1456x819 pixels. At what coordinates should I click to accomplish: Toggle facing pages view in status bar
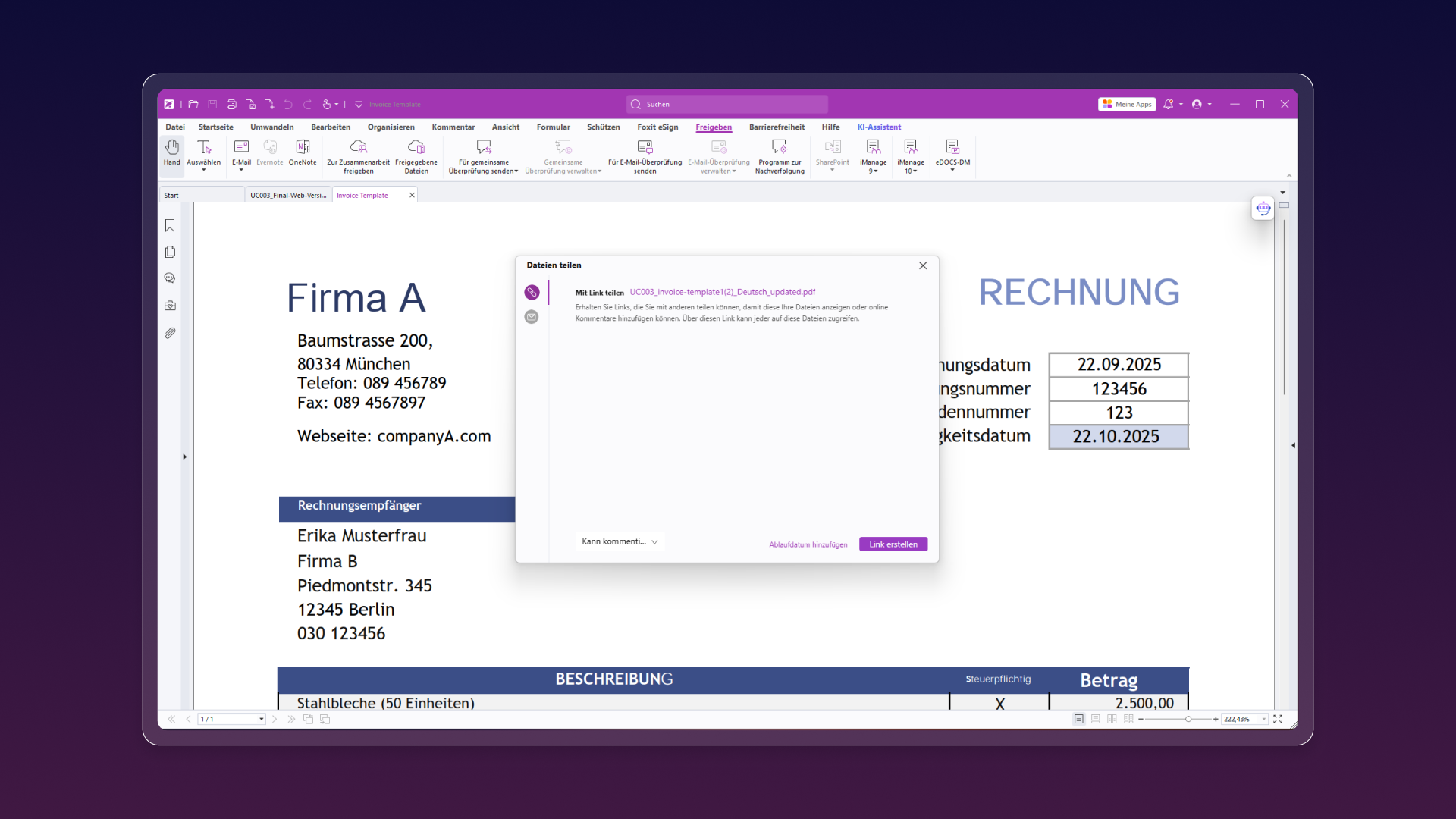(1112, 719)
